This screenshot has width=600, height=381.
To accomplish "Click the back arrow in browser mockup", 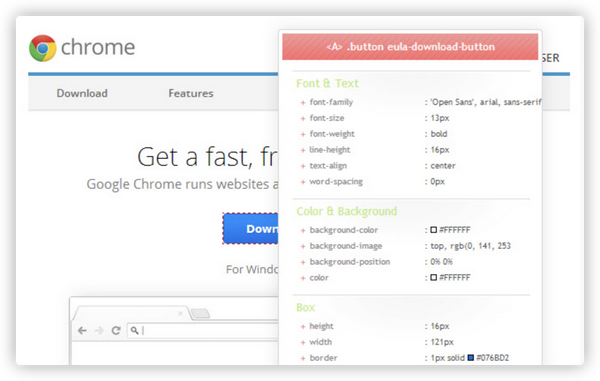I will click(x=82, y=331).
